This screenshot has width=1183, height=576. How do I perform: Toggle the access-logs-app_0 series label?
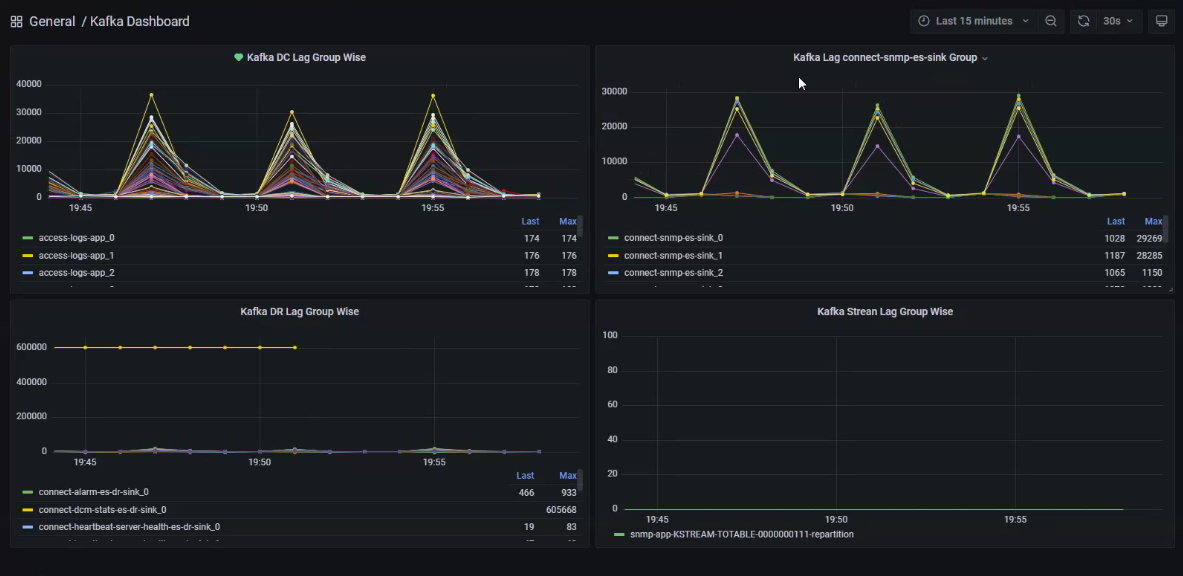76,238
